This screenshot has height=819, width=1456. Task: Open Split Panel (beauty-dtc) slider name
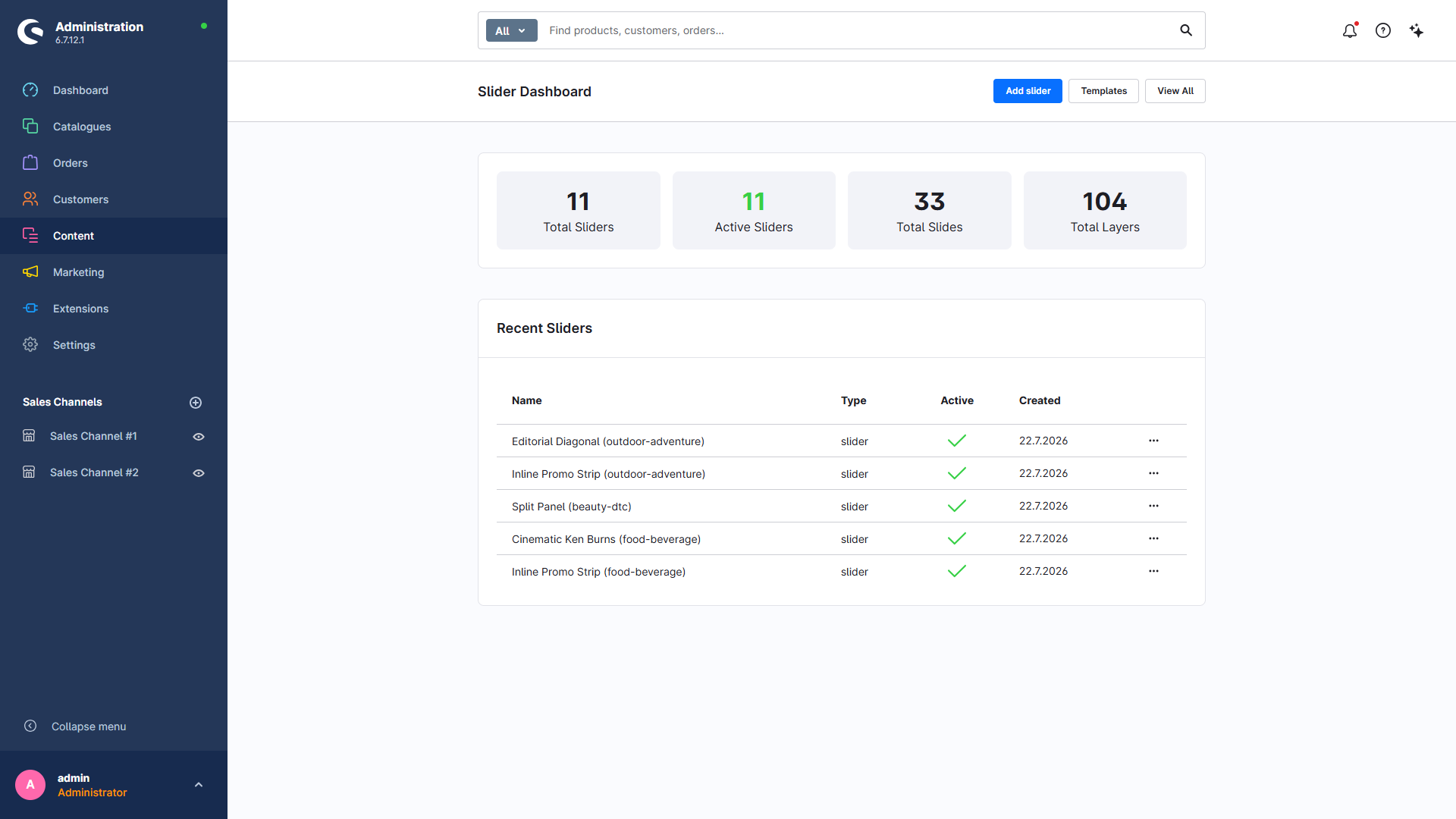571,507
